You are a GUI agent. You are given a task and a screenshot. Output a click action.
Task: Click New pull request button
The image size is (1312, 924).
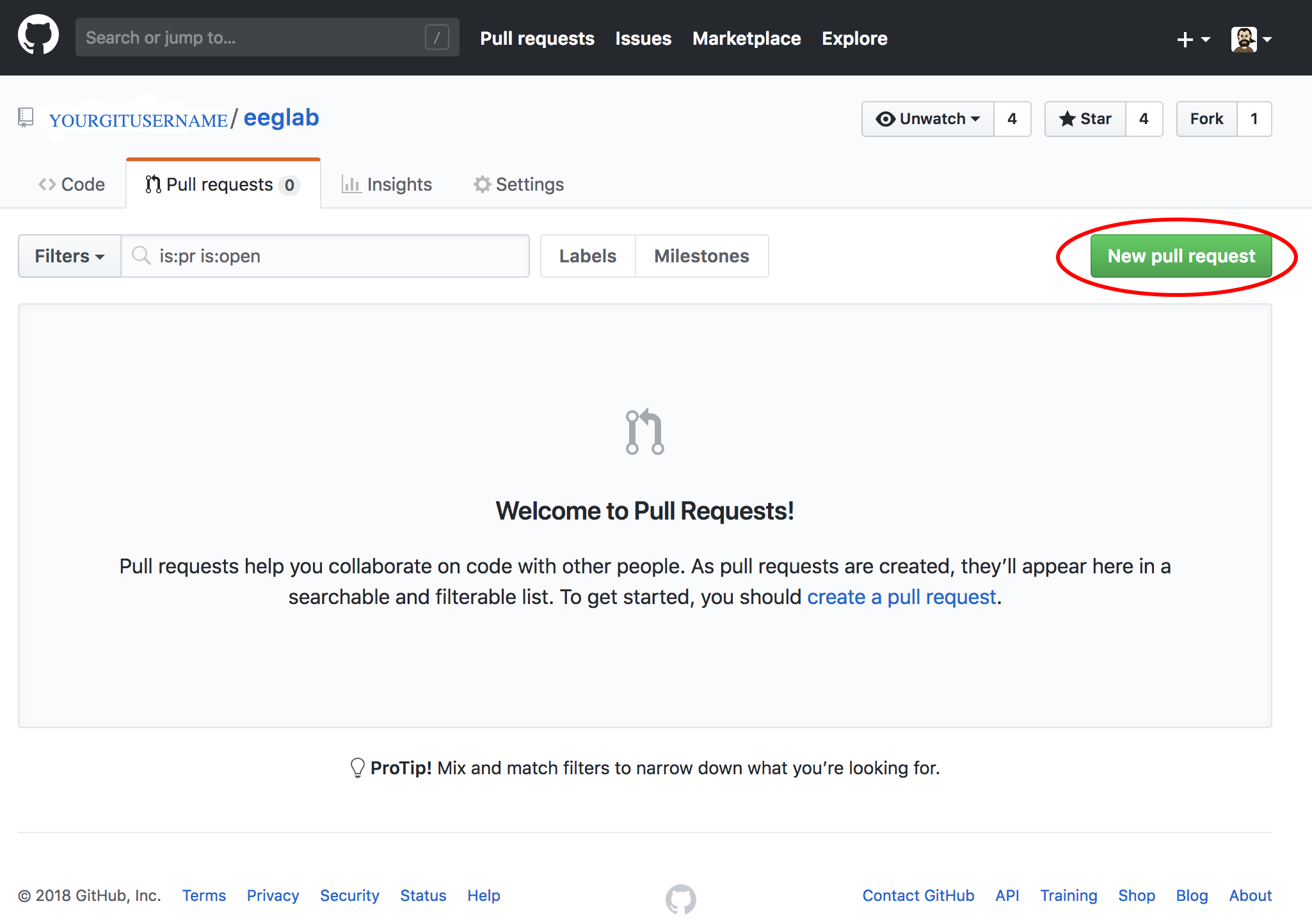pos(1182,255)
